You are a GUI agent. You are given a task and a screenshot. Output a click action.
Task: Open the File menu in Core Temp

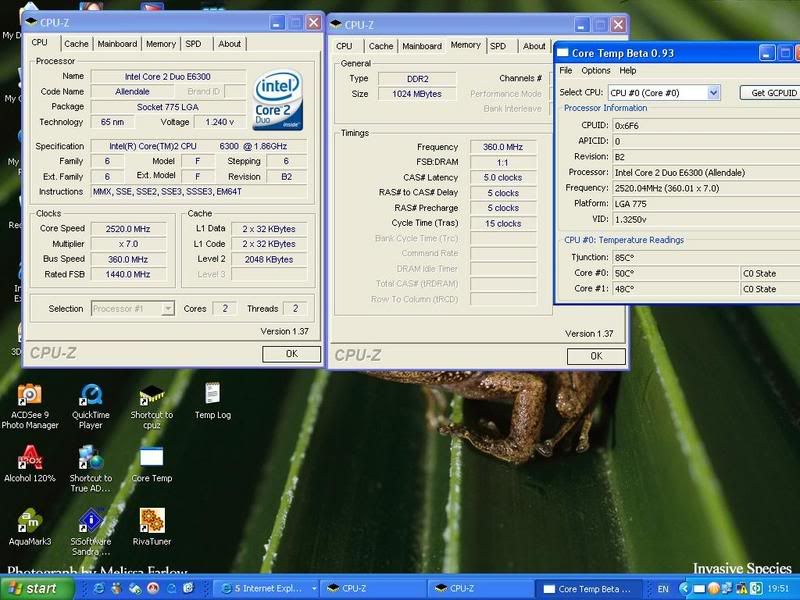[566, 70]
